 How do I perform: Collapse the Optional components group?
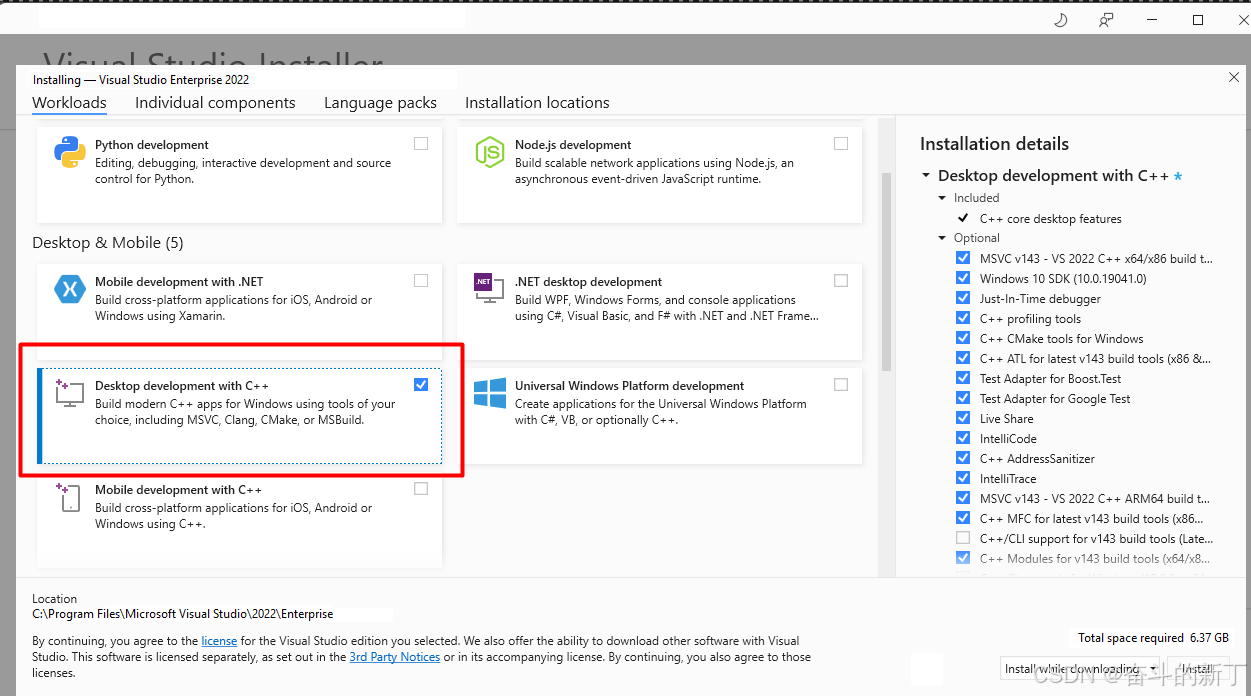(943, 238)
